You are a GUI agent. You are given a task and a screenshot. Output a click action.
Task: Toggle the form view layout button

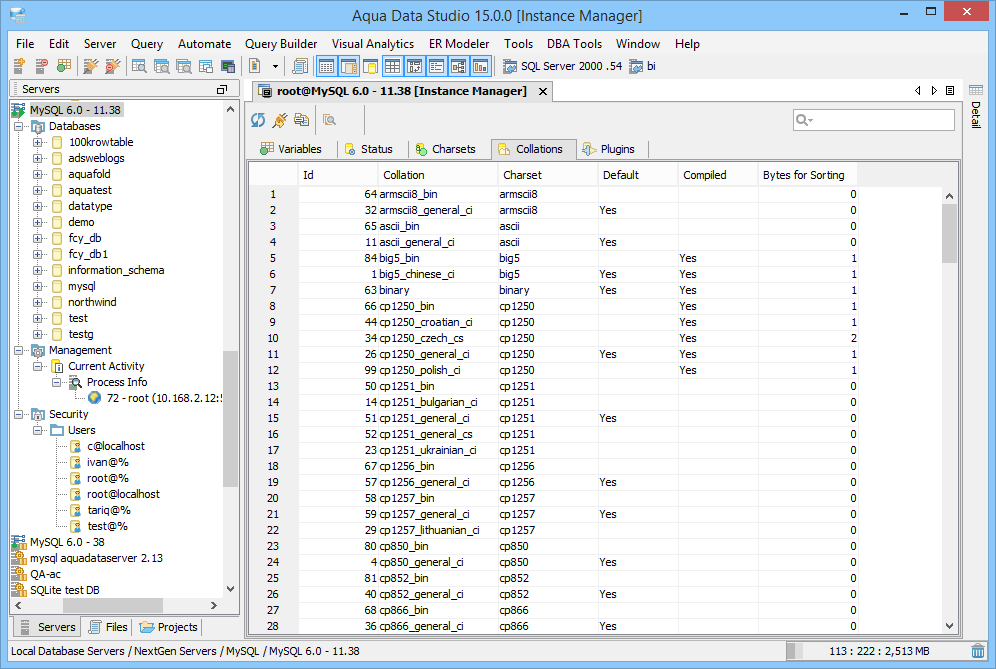tap(436, 66)
